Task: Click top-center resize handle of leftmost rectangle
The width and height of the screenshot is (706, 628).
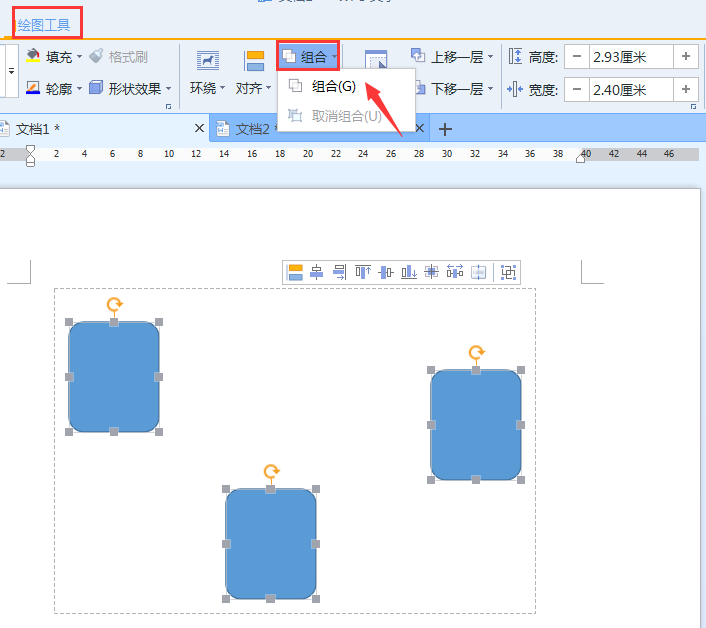Action: (x=114, y=322)
